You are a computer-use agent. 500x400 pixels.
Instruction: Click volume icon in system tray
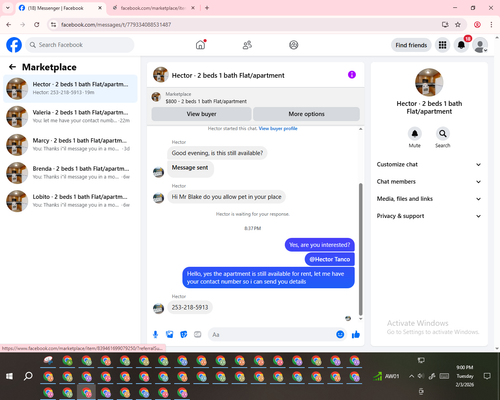[421, 376]
